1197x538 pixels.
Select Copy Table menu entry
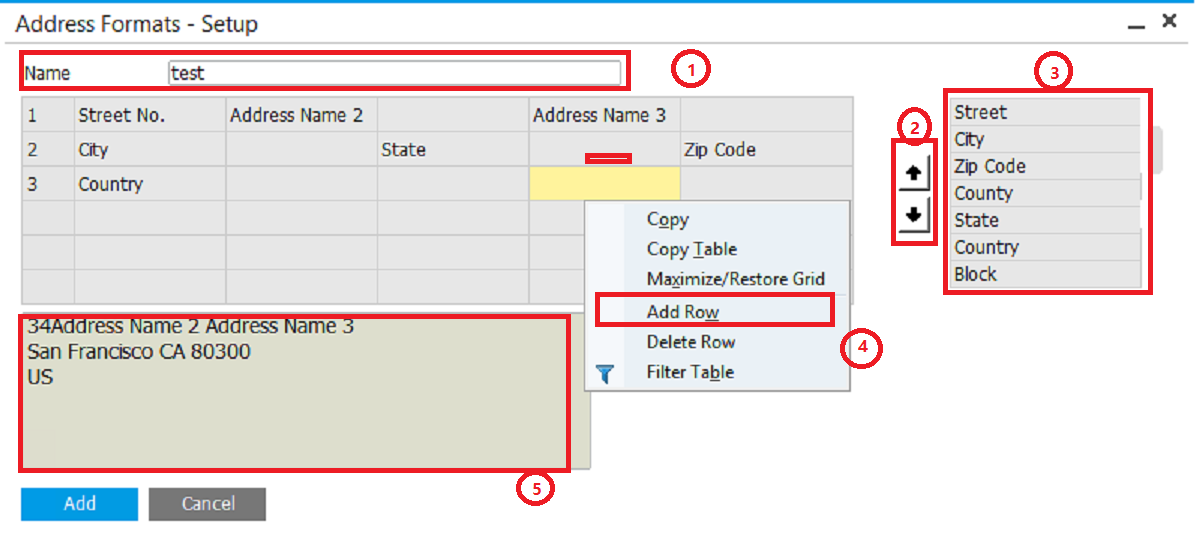point(691,250)
